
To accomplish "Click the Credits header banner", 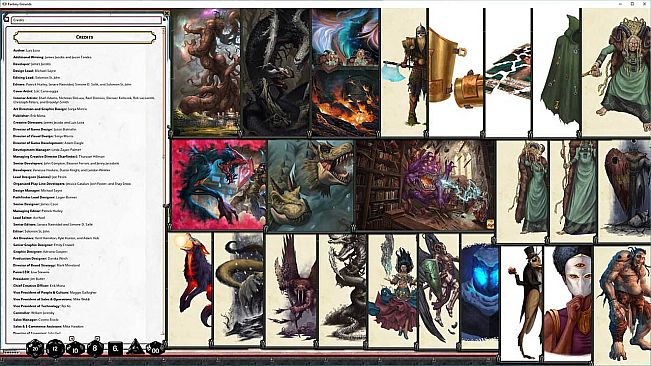I will click(x=85, y=37).
